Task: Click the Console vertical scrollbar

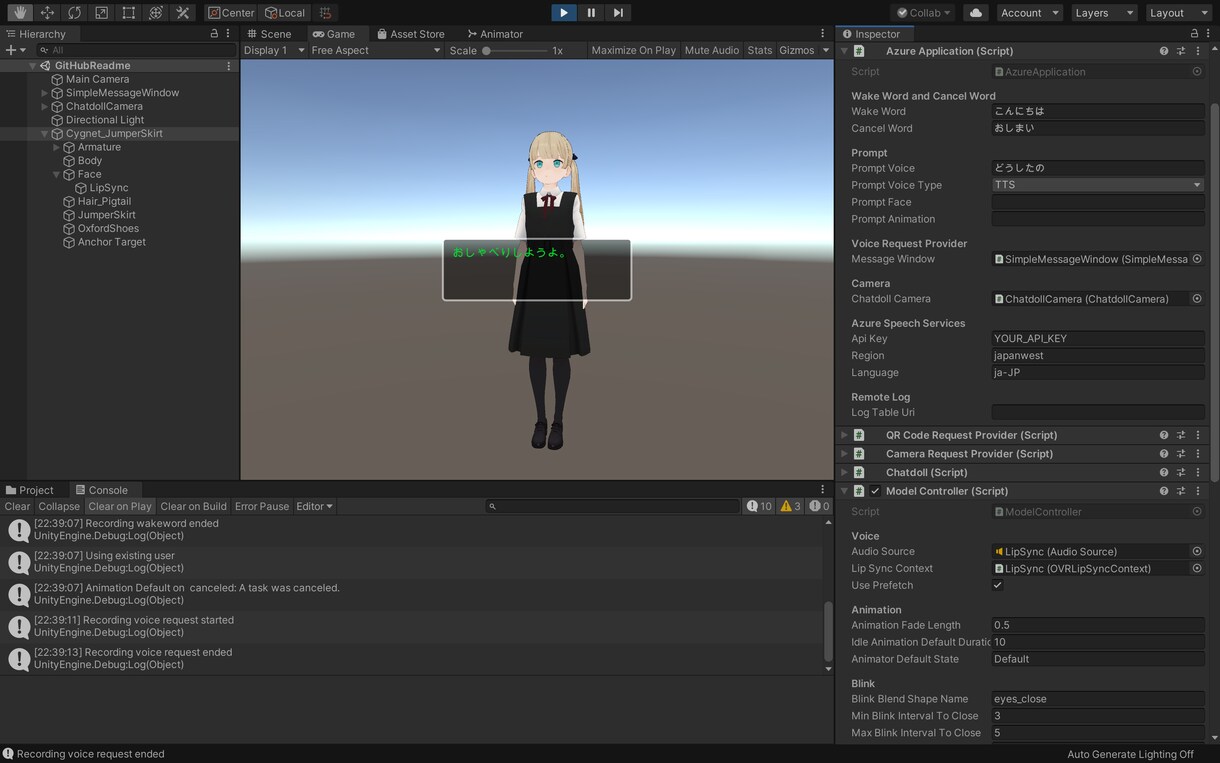Action: (828, 630)
